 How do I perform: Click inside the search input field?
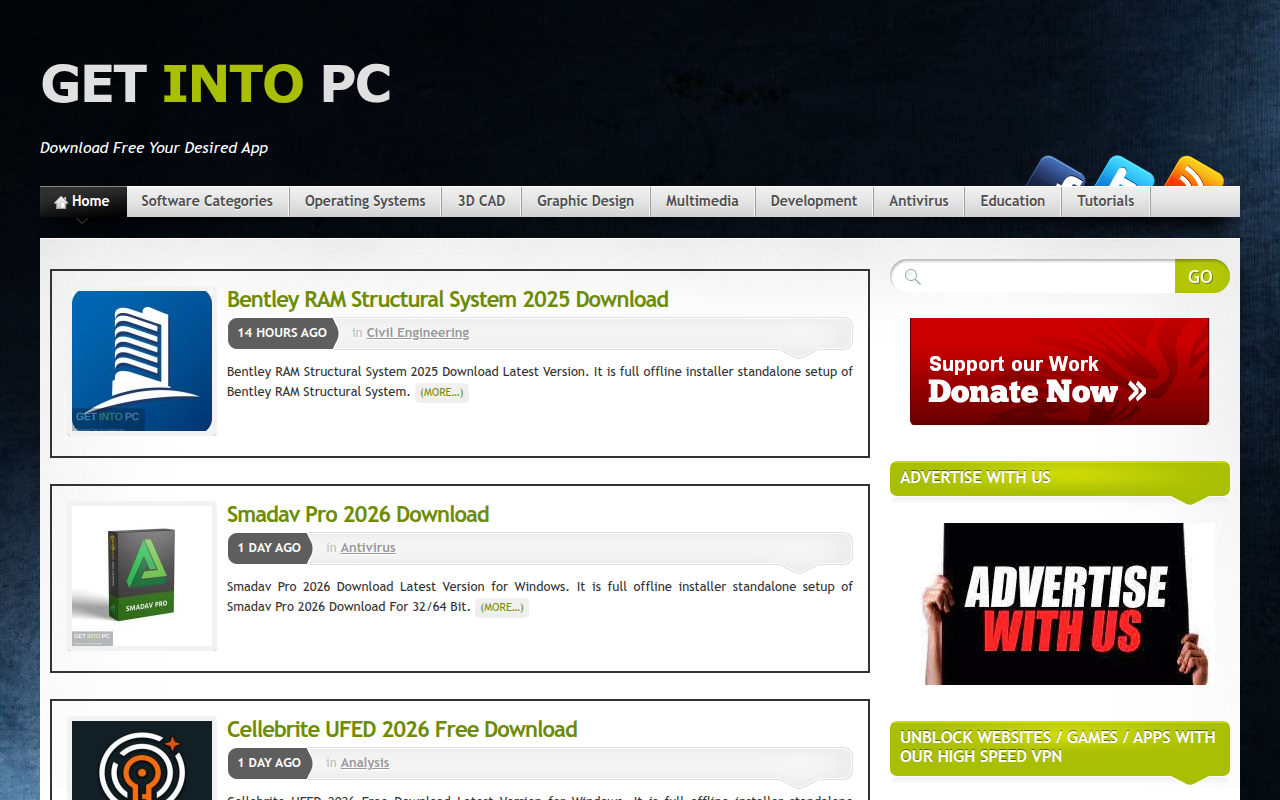1048,277
